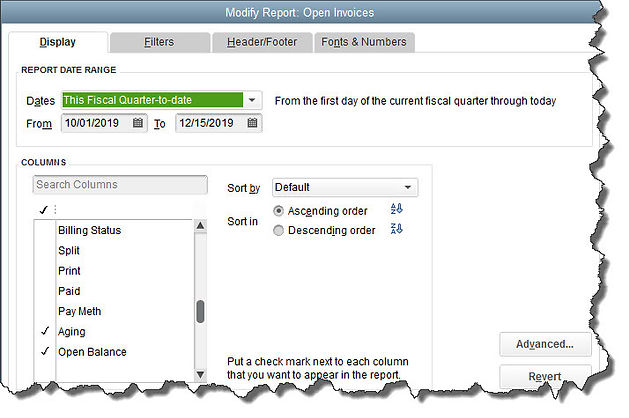The height and width of the screenshot is (418, 629).
Task: Click the Advanced... button
Action: click(x=545, y=344)
